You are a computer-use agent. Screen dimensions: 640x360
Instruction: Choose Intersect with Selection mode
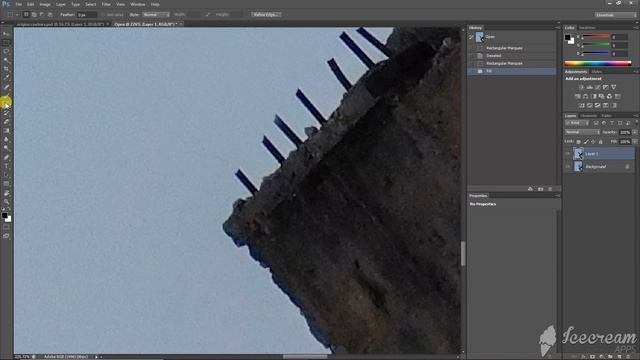click(50, 14)
